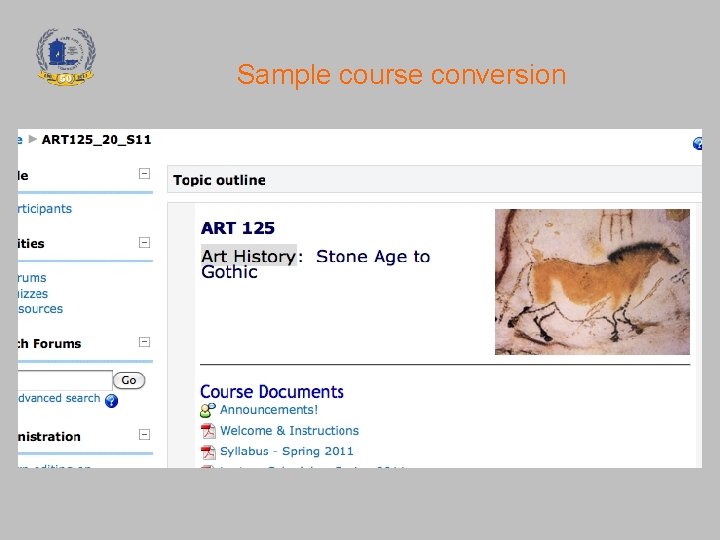Viewport: 720px width, 540px height.
Task: Click the ART125_20_S11 breadcrumb text
Action: click(96, 140)
